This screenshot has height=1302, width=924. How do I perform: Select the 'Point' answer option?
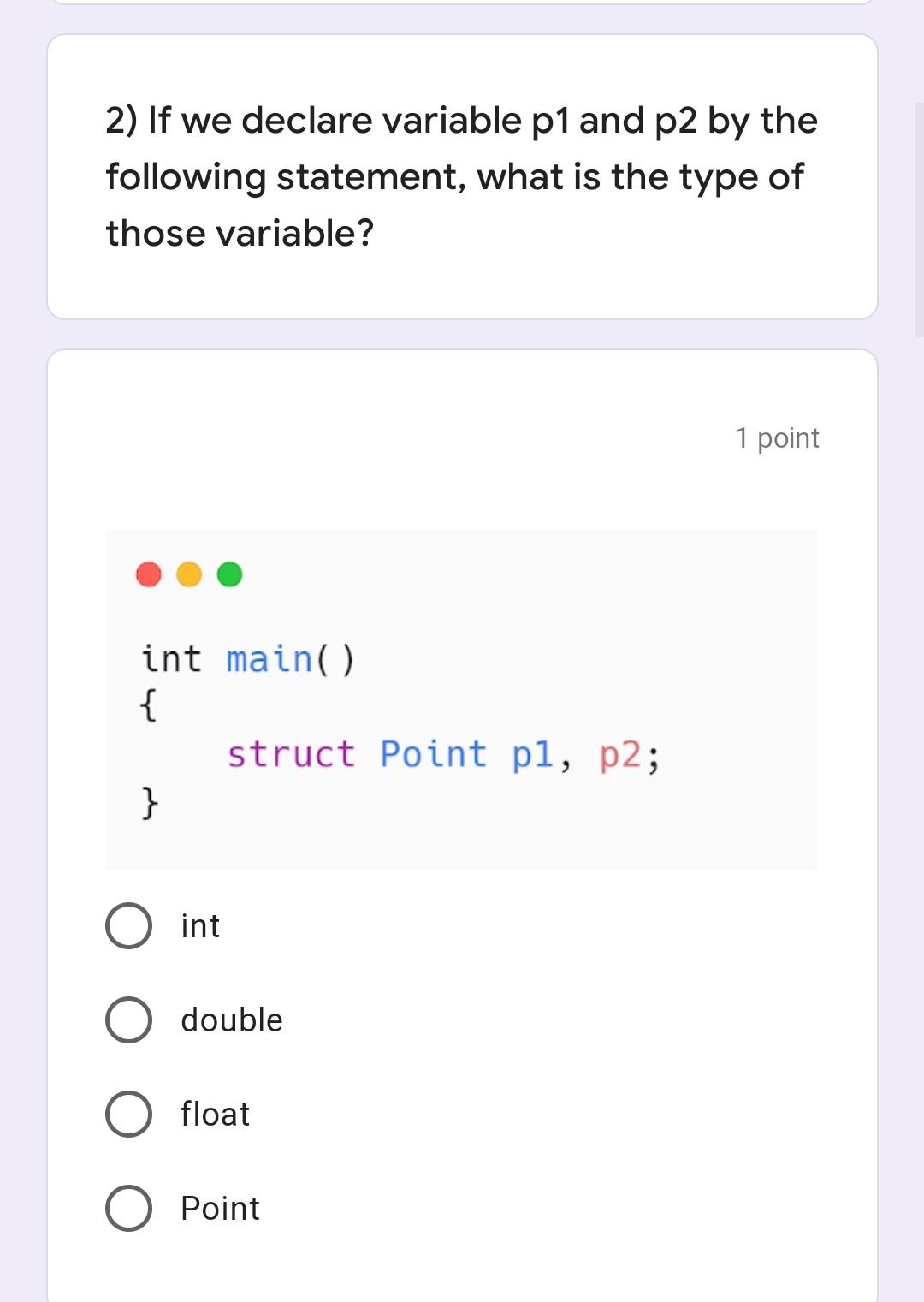pos(129,1209)
